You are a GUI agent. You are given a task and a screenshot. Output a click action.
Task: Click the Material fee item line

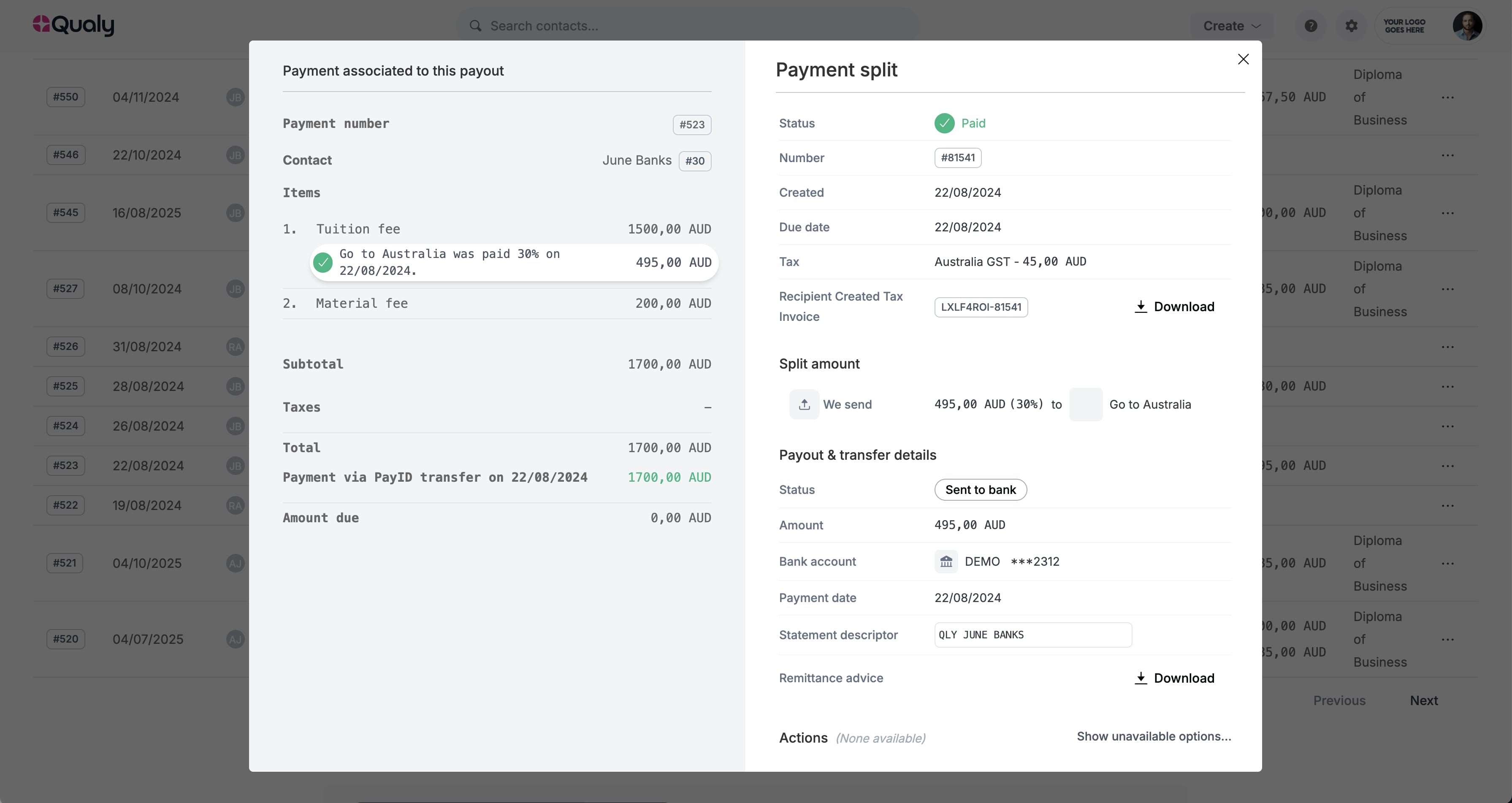496,304
